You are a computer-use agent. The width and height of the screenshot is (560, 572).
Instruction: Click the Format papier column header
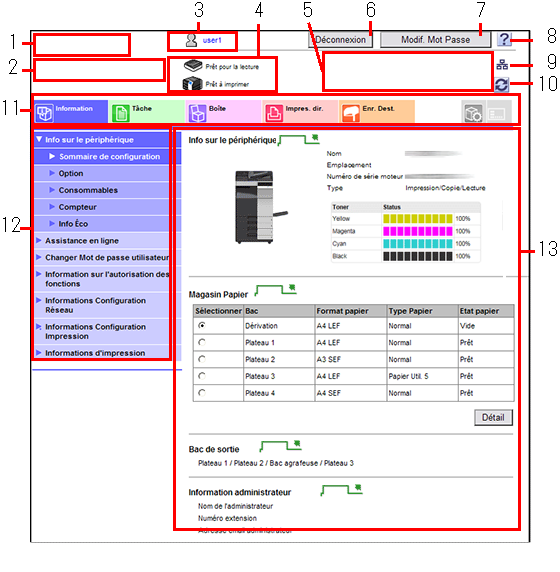[x=351, y=311]
